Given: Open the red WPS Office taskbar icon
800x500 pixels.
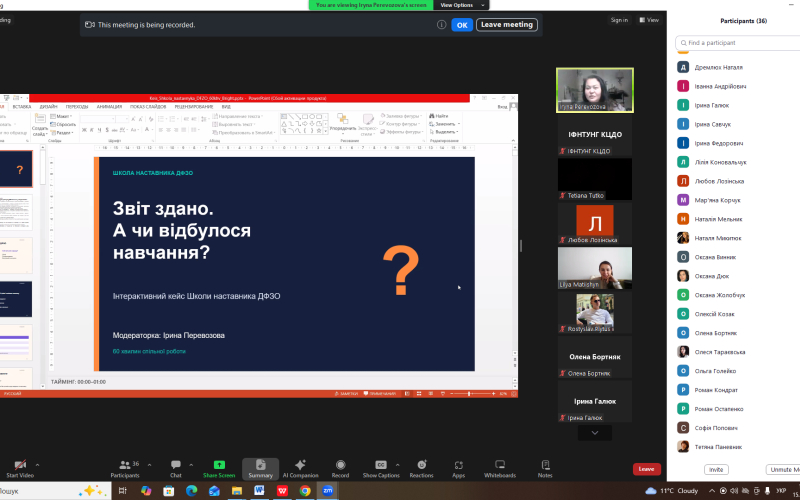Looking at the screenshot, I should click(x=282, y=491).
